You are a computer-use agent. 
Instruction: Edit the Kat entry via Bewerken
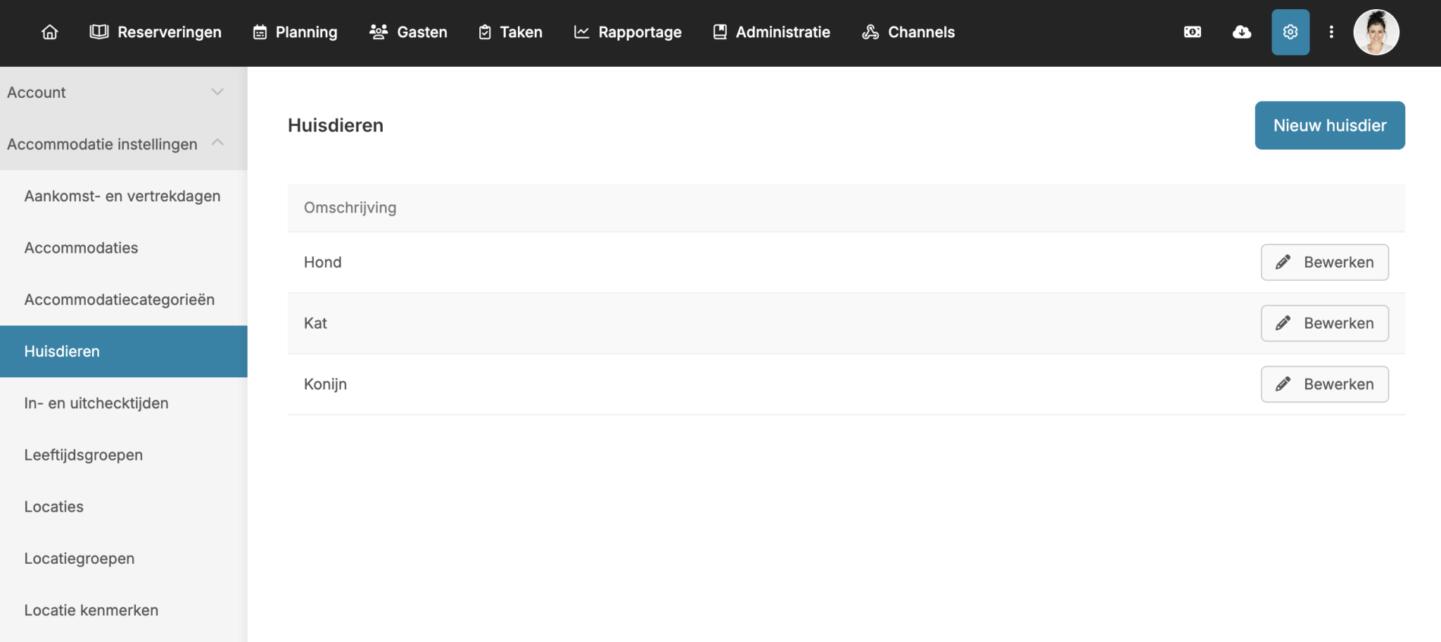(1324, 323)
